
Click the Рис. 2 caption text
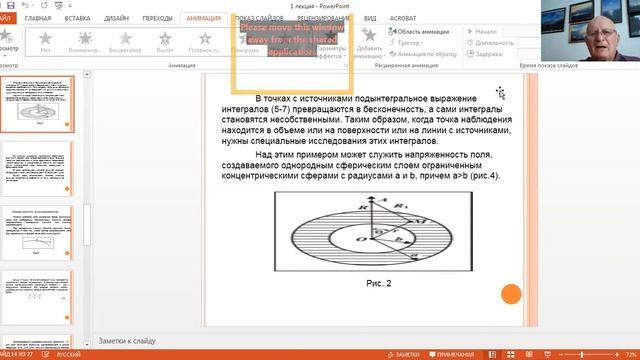pyautogui.click(x=379, y=283)
